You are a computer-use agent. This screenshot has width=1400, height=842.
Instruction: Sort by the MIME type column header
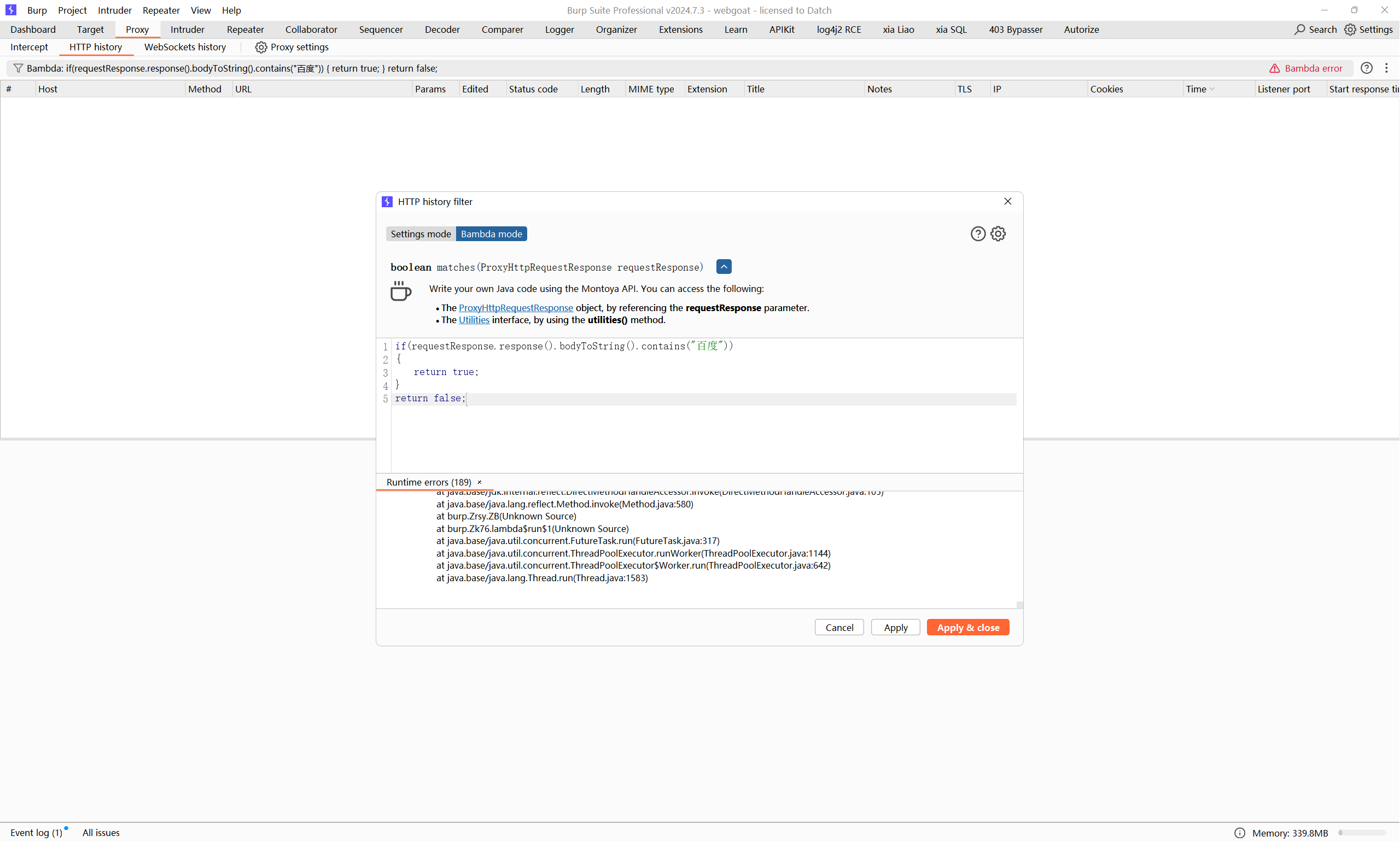coord(655,89)
